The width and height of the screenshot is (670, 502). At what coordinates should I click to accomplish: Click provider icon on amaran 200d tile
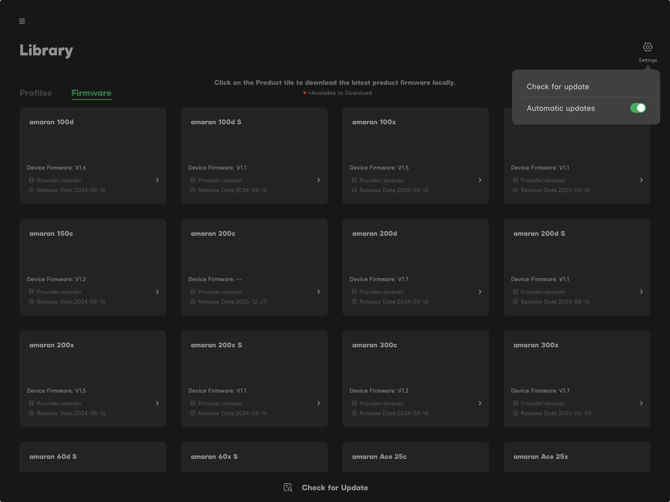(354, 292)
